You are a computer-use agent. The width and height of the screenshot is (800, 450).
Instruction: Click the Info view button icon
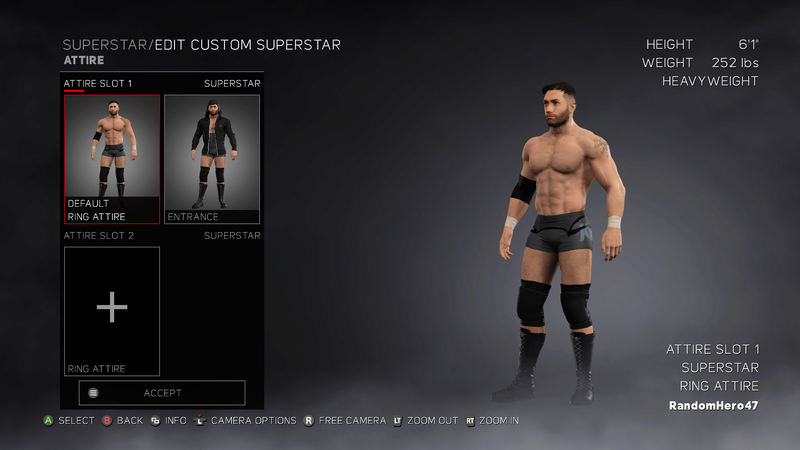point(155,420)
